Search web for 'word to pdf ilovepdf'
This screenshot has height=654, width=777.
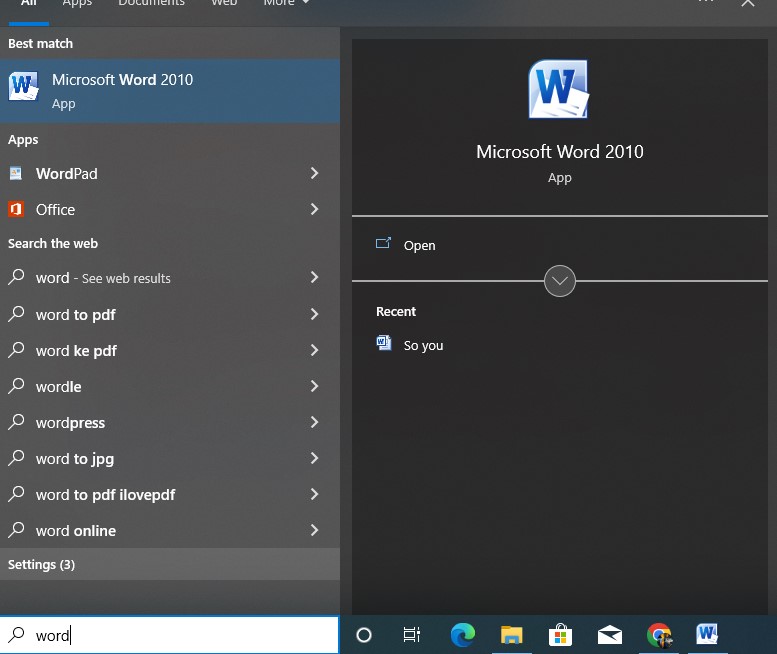(169, 494)
